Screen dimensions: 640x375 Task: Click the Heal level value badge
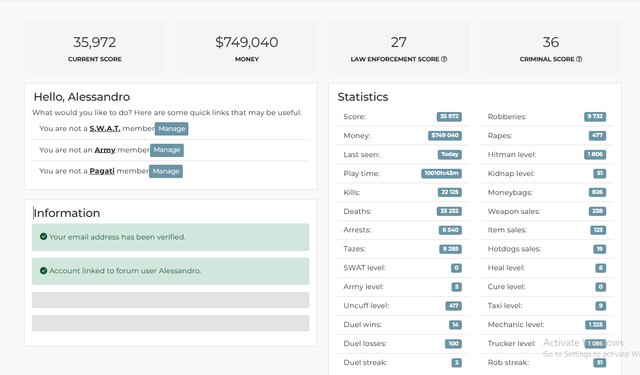point(600,268)
